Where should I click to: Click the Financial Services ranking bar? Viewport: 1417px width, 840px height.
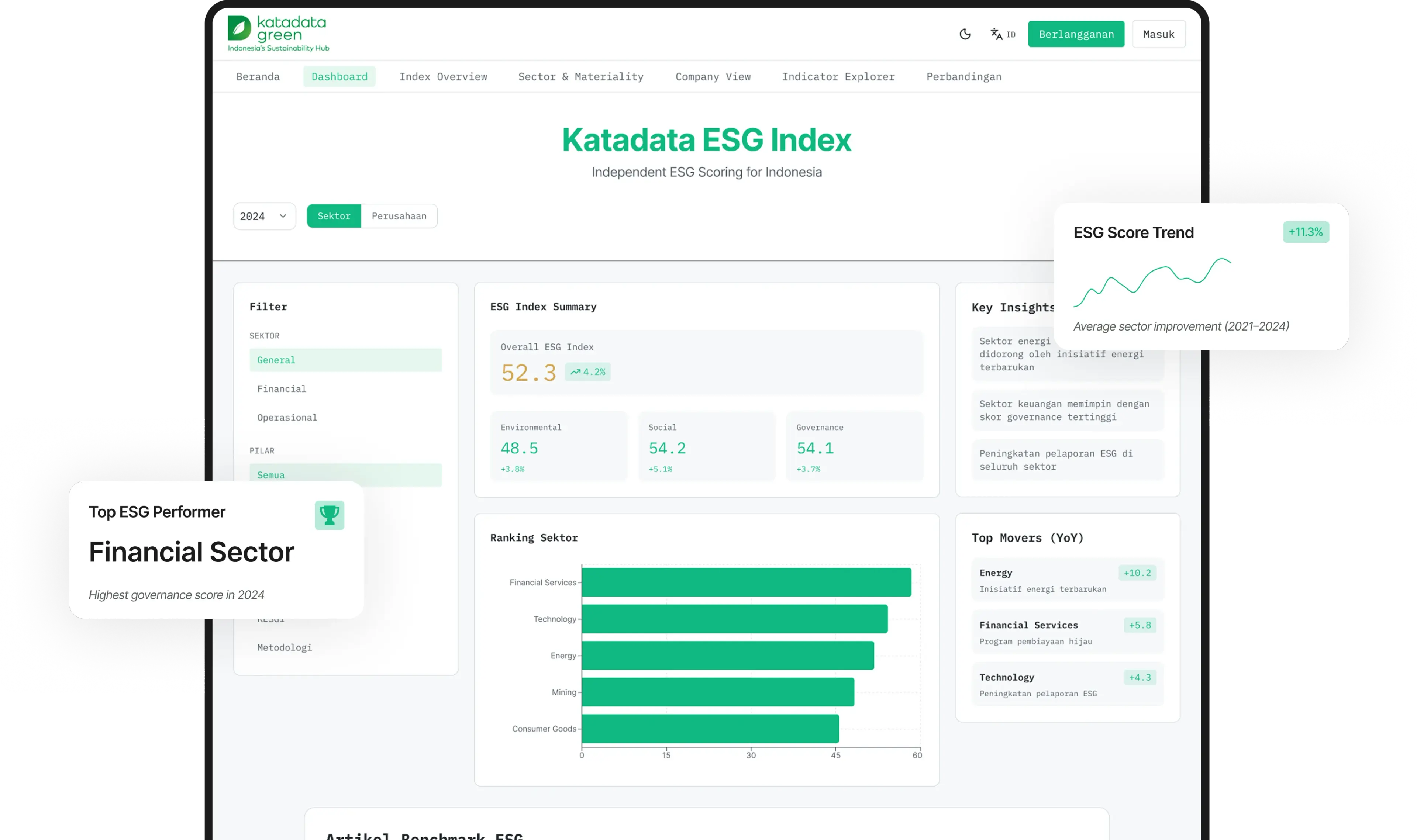(745, 583)
